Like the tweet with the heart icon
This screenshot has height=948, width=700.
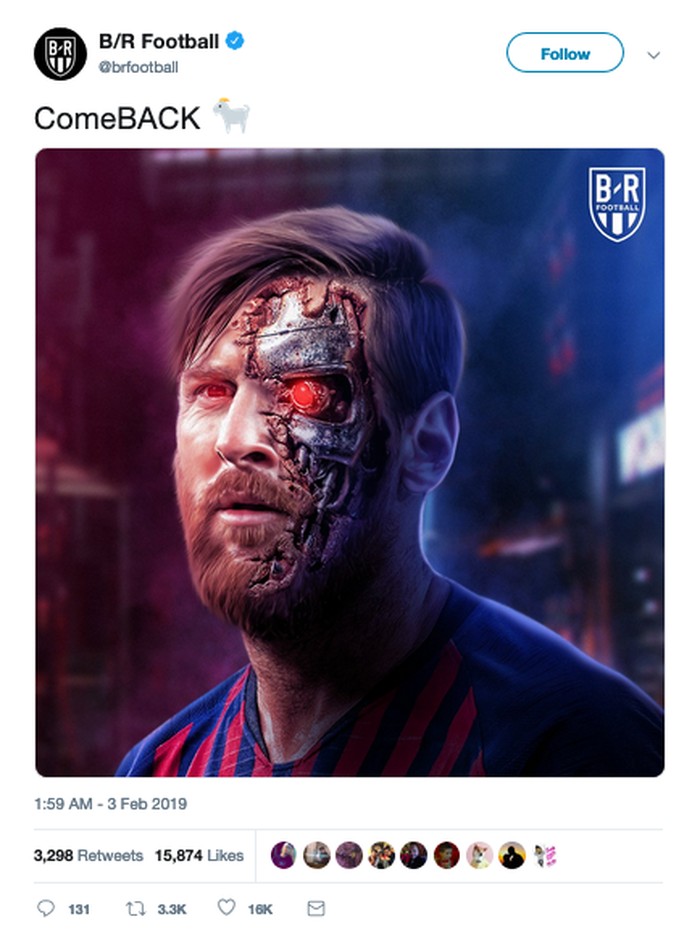pyautogui.click(x=226, y=908)
